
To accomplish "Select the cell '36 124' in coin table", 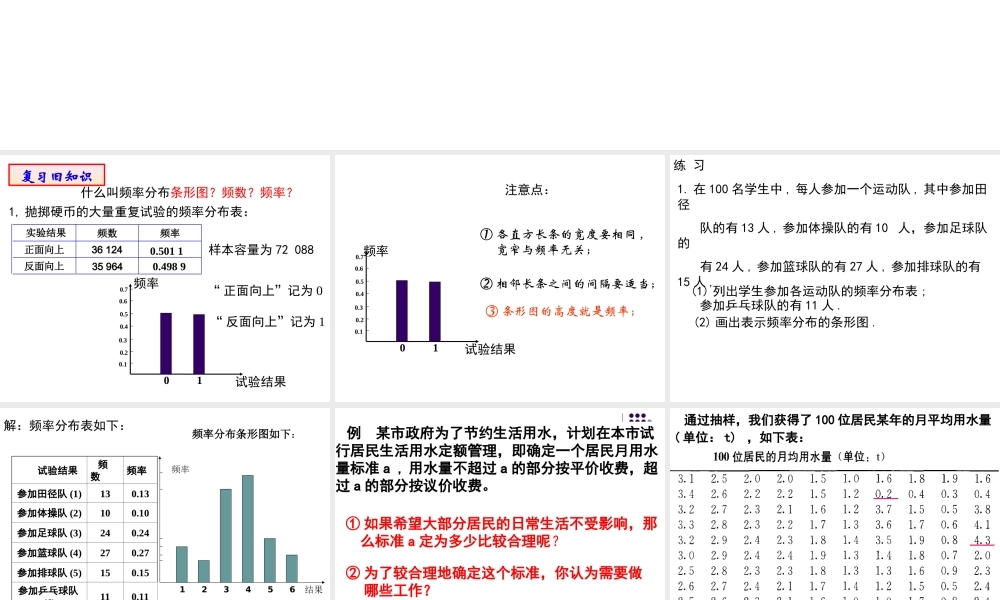I will pos(107,250).
